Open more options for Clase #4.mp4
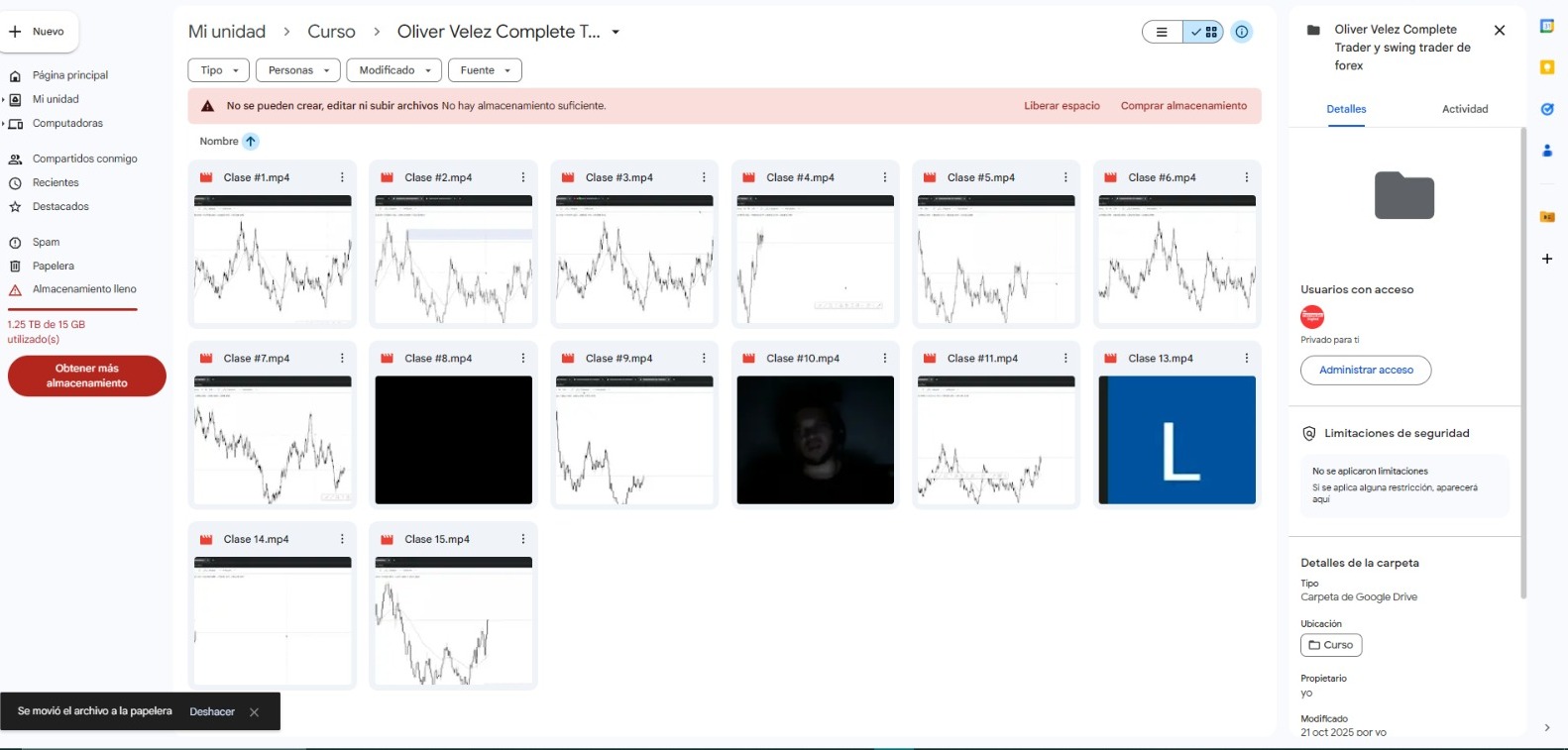 (x=885, y=177)
